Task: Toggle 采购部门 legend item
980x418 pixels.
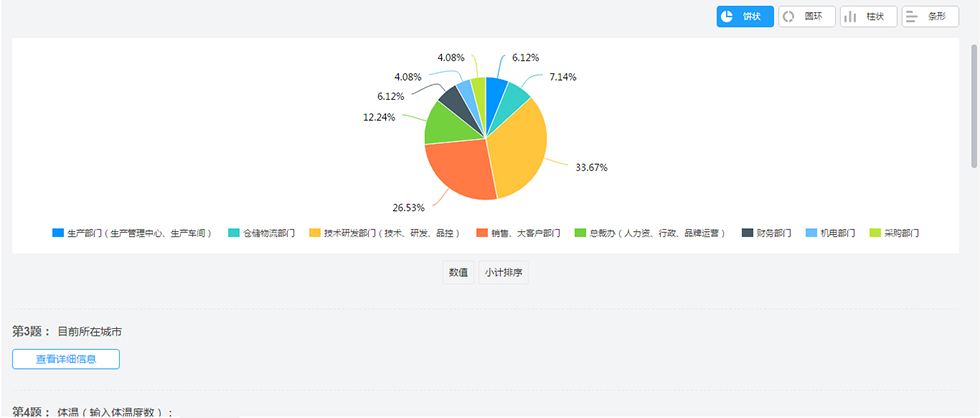Action: [x=894, y=233]
